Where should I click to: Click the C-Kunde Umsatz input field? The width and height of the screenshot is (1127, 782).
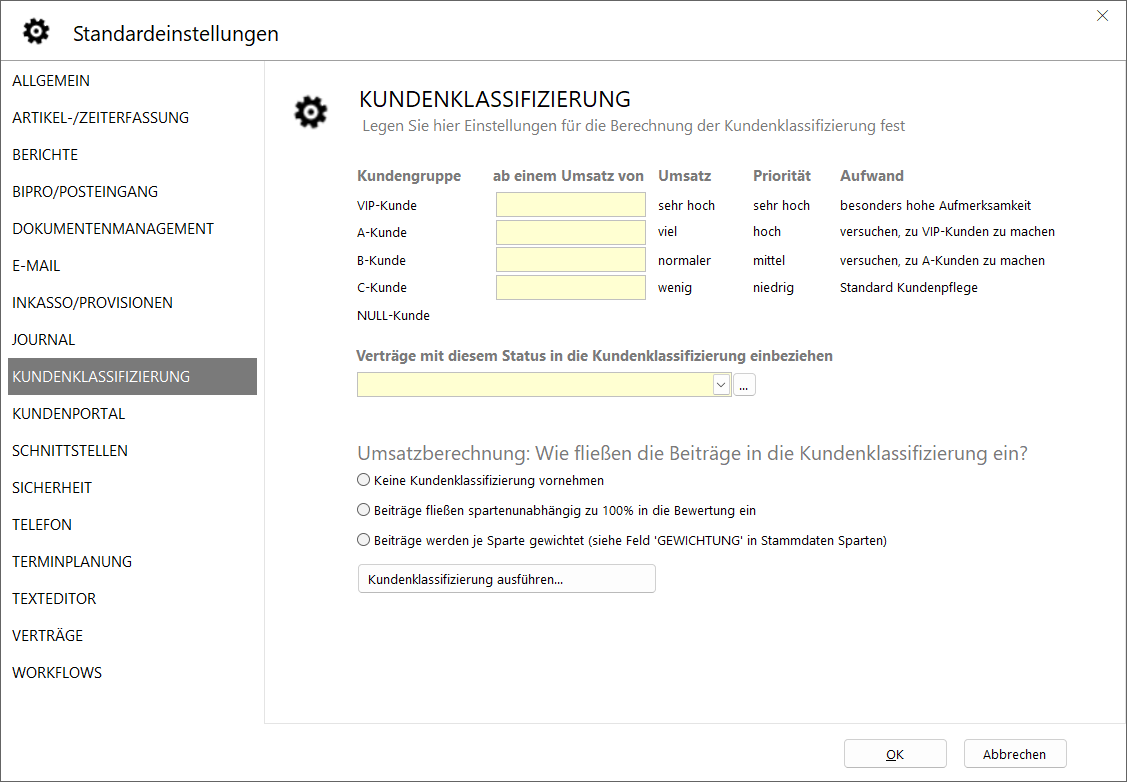571,288
